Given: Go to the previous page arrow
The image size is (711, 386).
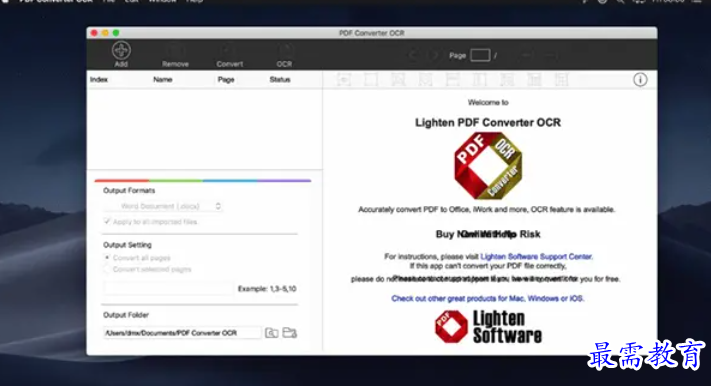Looking at the screenshot, I should tap(413, 55).
